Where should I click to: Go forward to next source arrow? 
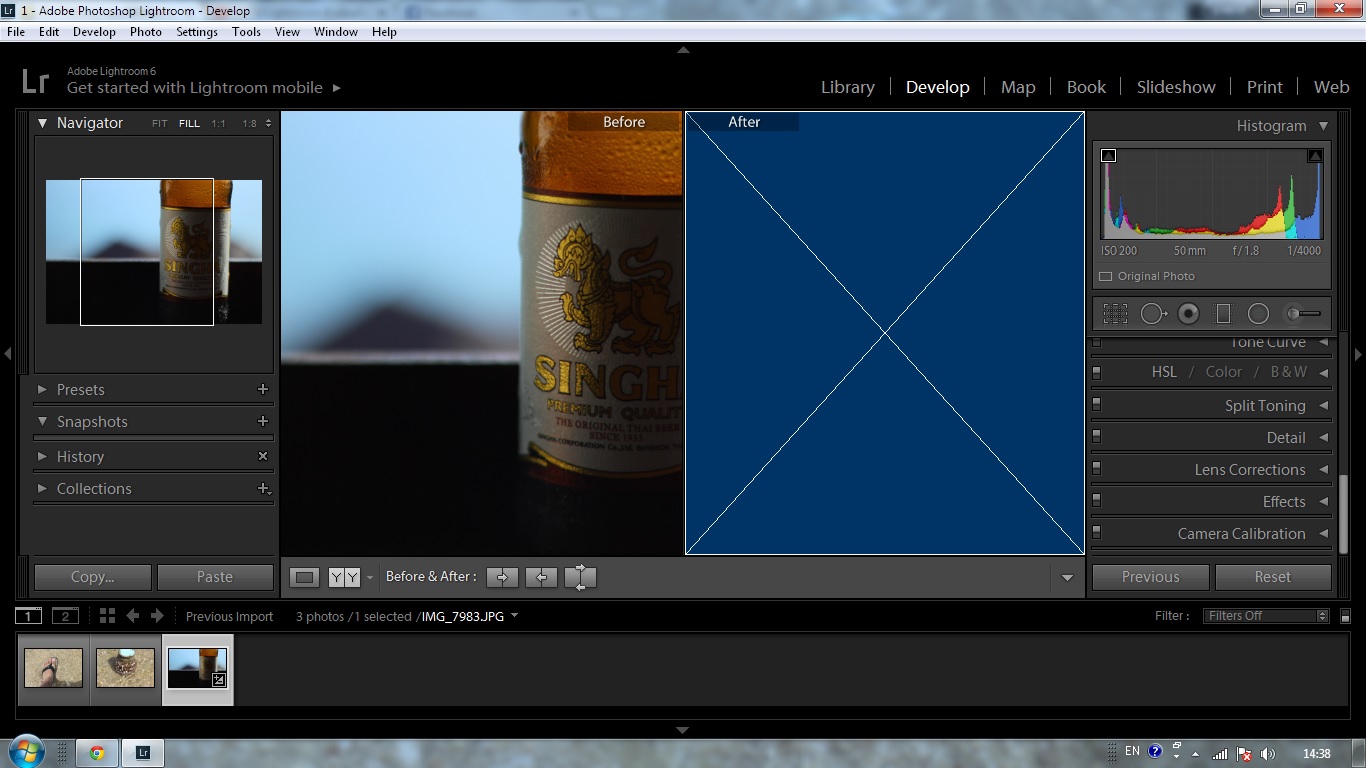(156, 616)
